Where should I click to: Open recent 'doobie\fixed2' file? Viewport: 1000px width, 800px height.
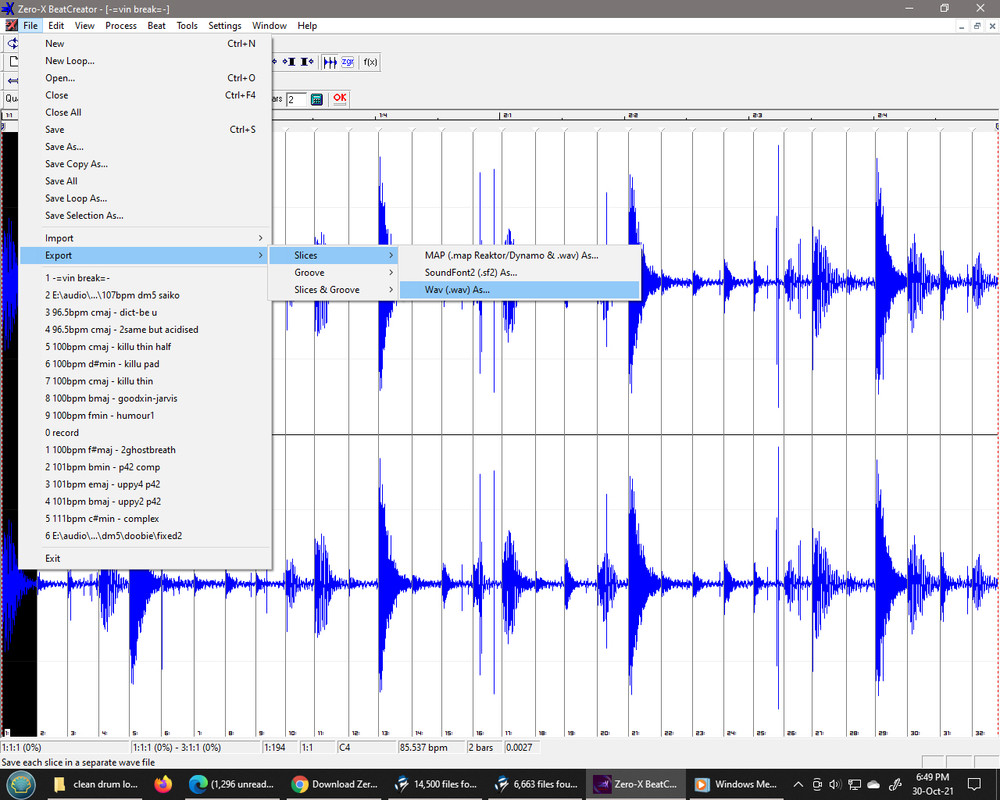(145, 536)
